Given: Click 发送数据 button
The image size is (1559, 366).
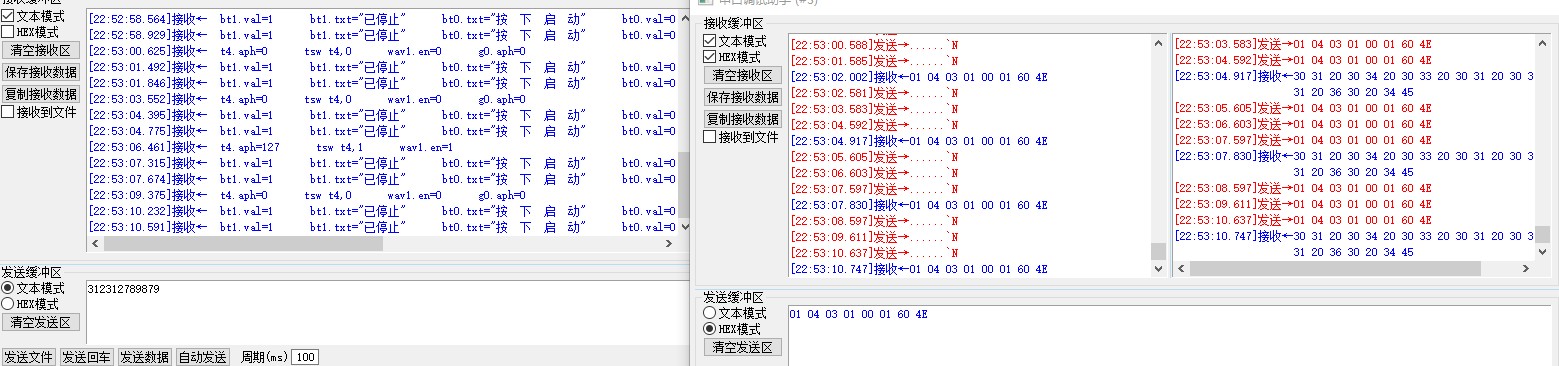Looking at the screenshot, I should 145,357.
